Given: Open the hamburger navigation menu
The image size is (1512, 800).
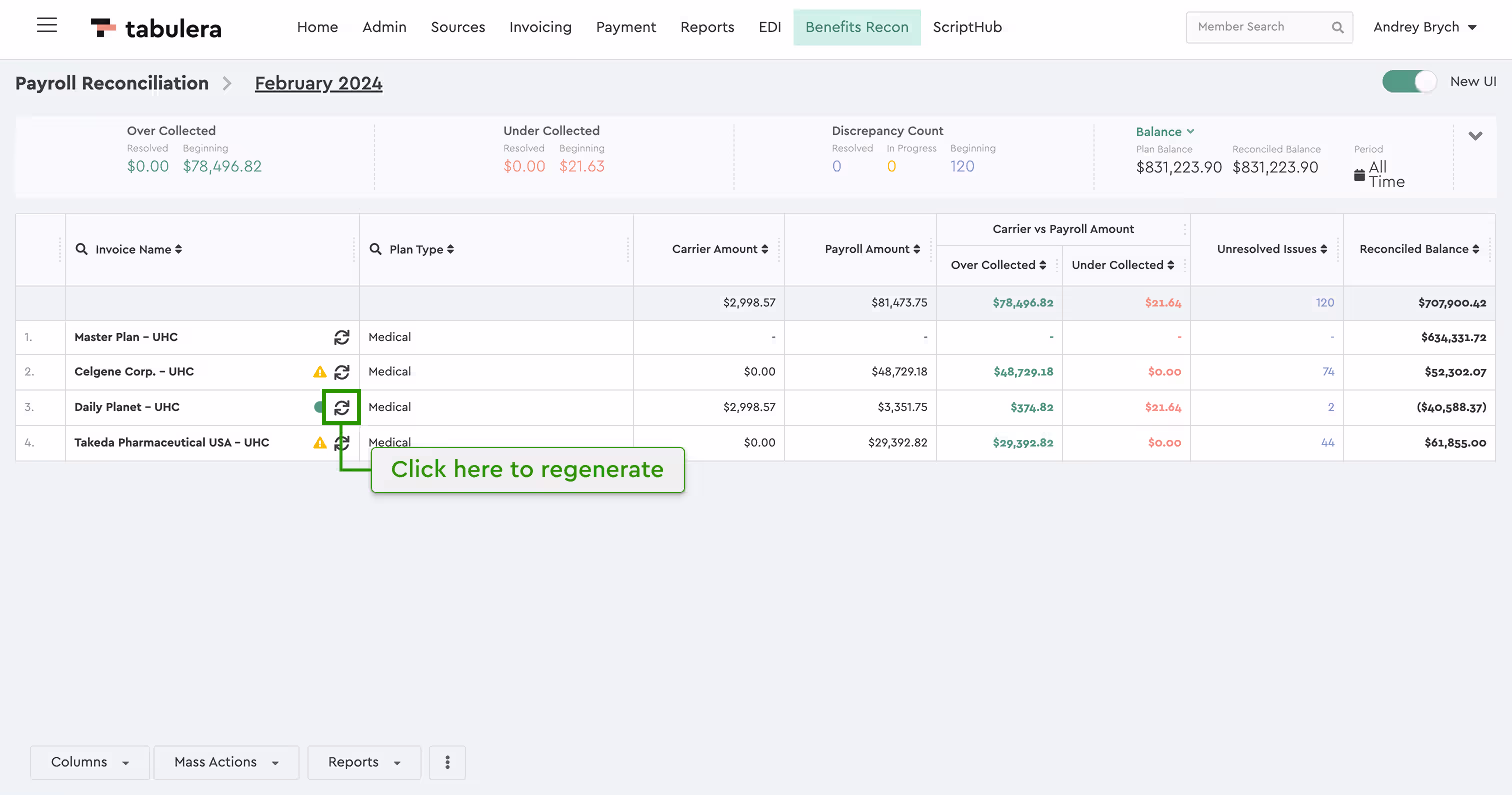Looking at the screenshot, I should (x=47, y=26).
